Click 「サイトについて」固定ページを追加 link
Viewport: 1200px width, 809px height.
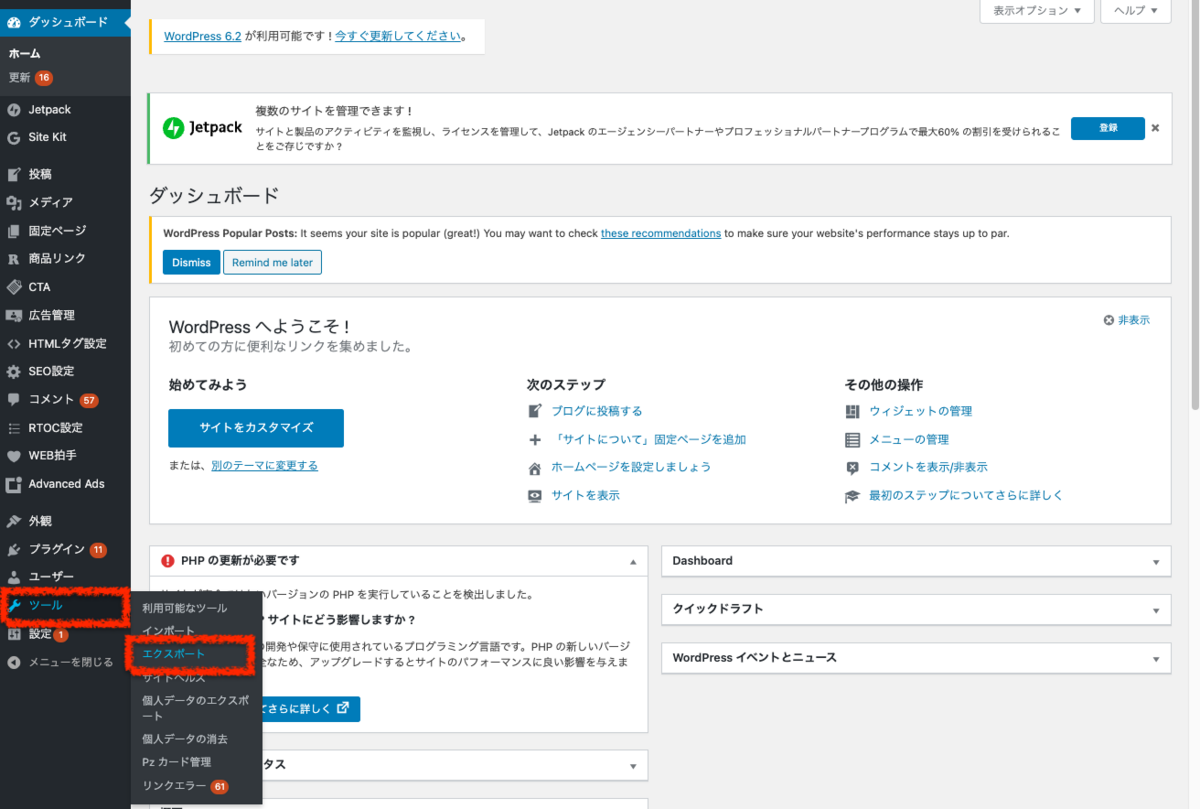649,439
